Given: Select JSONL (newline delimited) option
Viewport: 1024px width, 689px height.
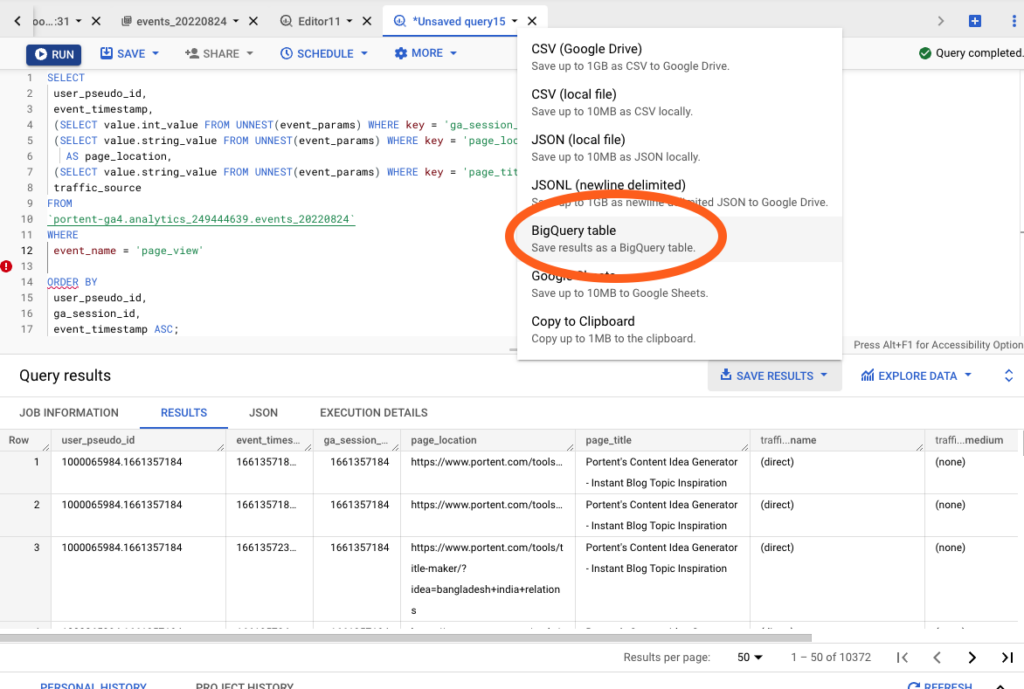Looking at the screenshot, I should pos(679,193).
